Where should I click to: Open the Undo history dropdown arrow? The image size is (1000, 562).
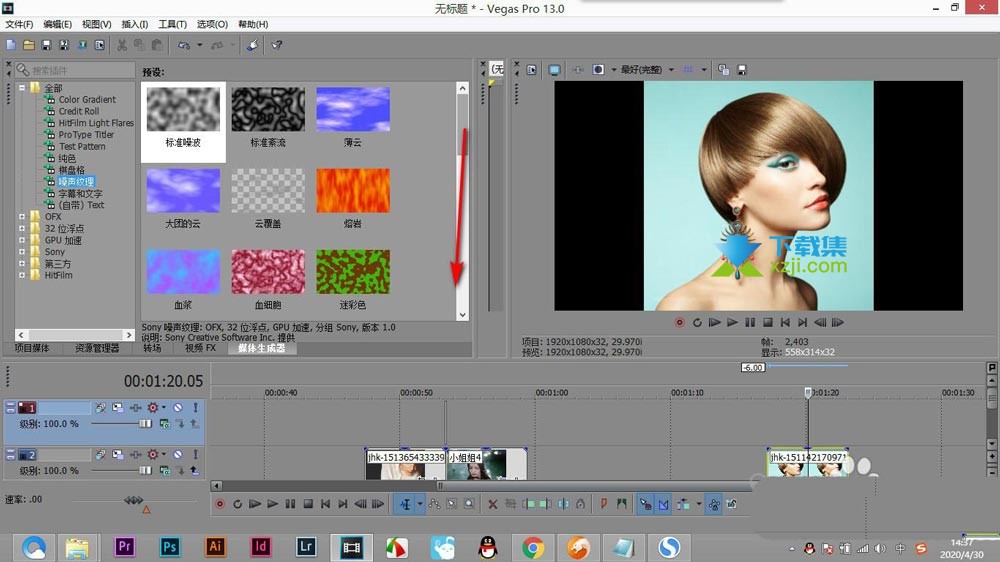point(200,45)
